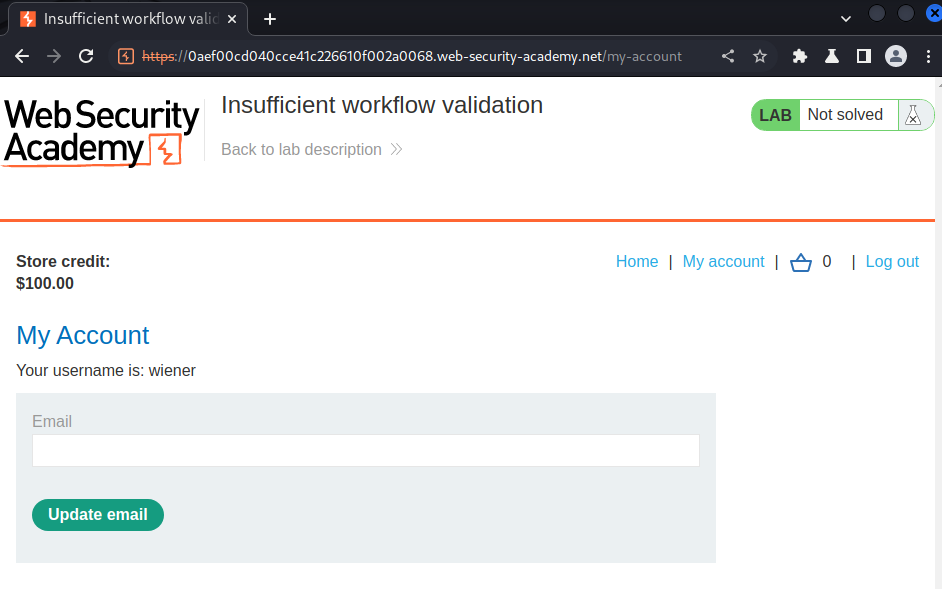Open the Chrome Labs flask icon
This screenshot has height=589, width=942.
(831, 56)
